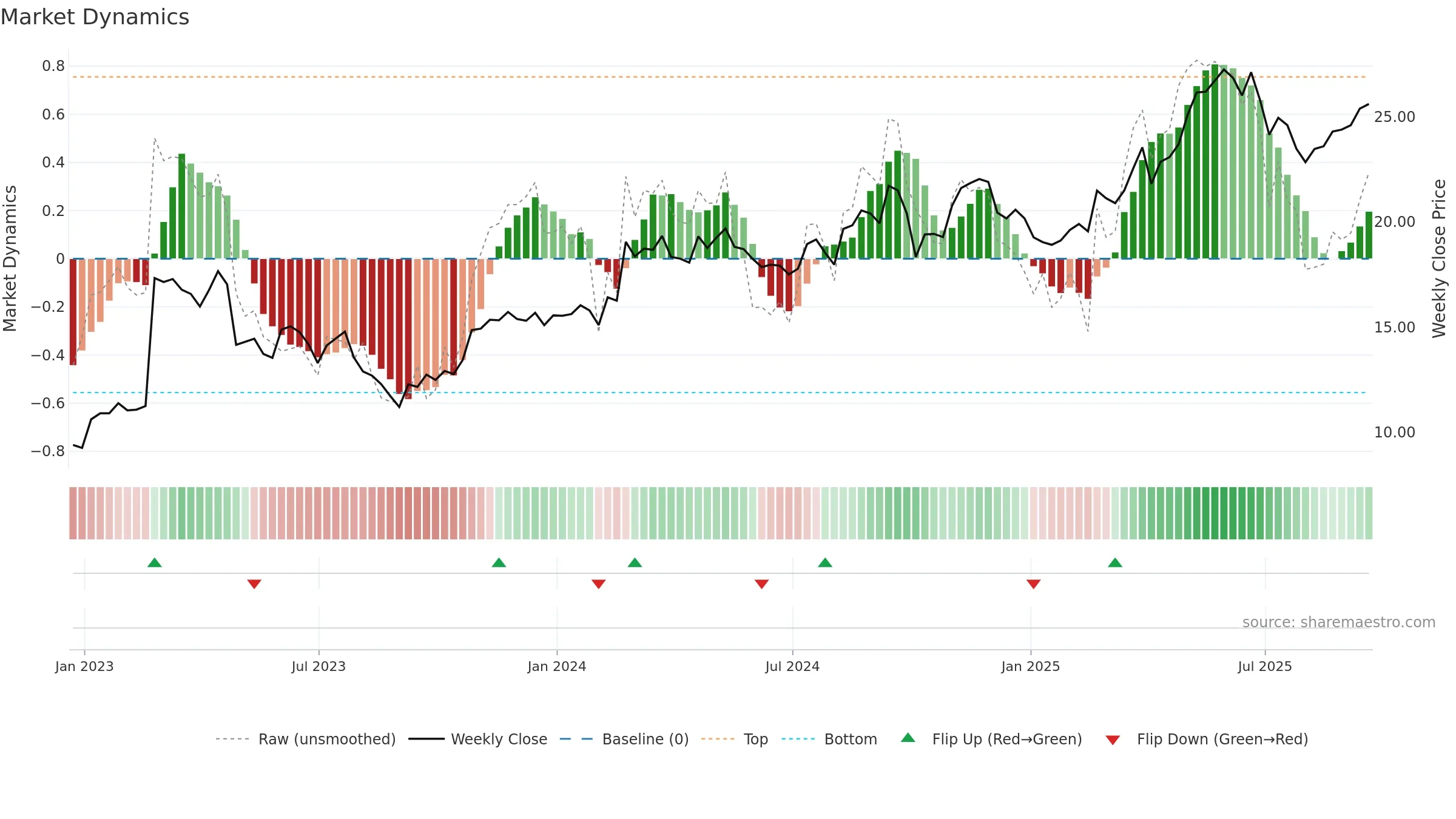Viewport: 1456px width, 819px height.
Task: Click the green flip-up marker after Jan 2025
Action: [x=1115, y=562]
